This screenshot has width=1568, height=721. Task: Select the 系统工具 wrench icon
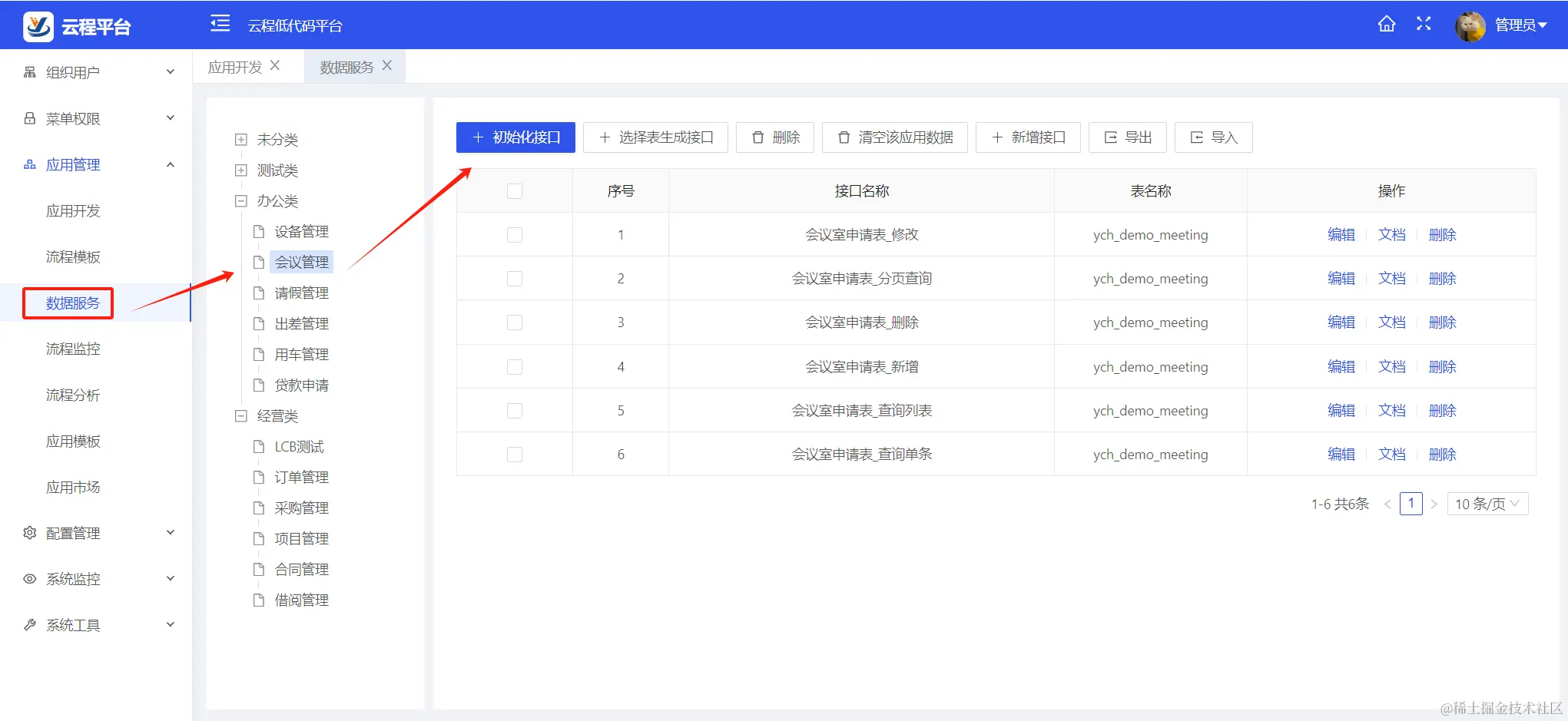pos(28,624)
